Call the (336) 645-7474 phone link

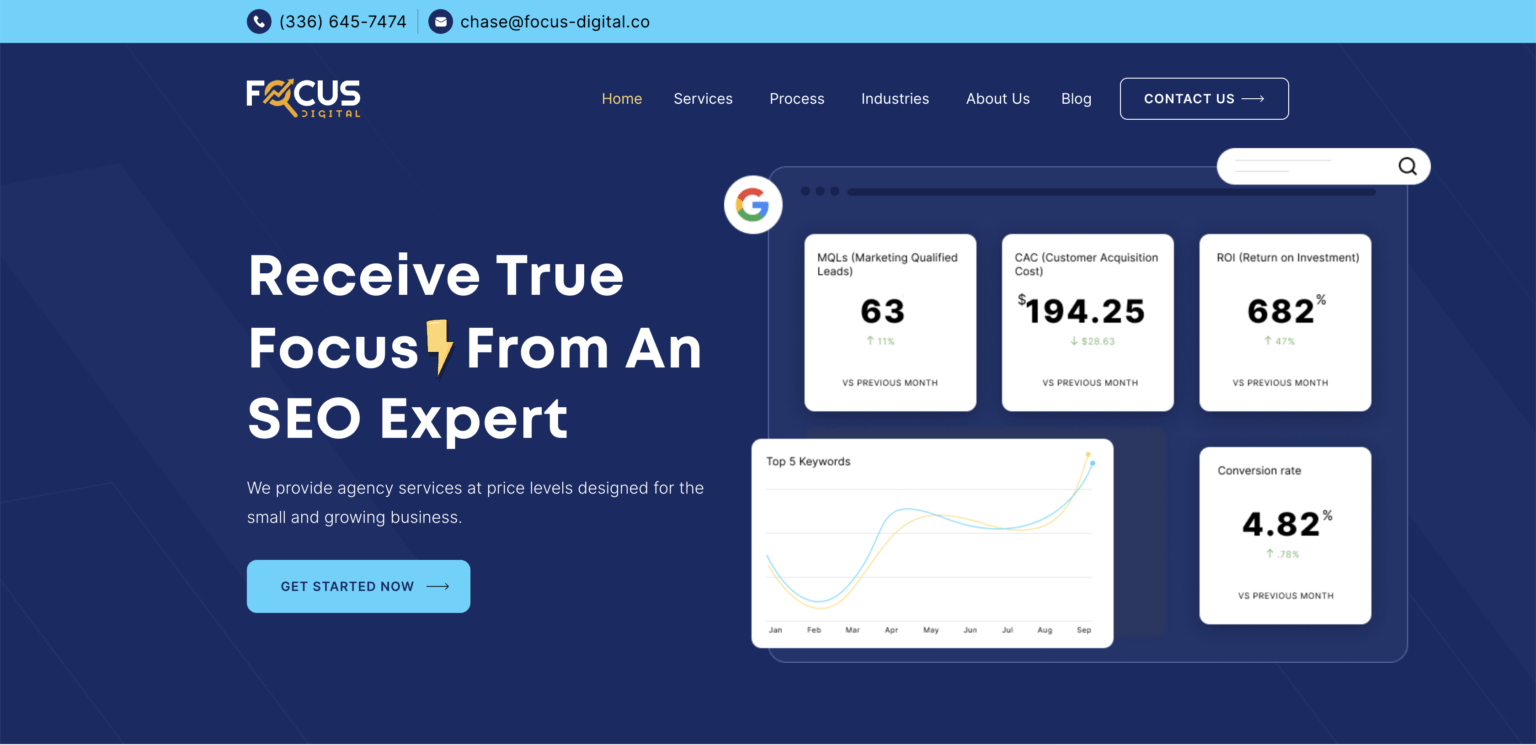click(342, 21)
